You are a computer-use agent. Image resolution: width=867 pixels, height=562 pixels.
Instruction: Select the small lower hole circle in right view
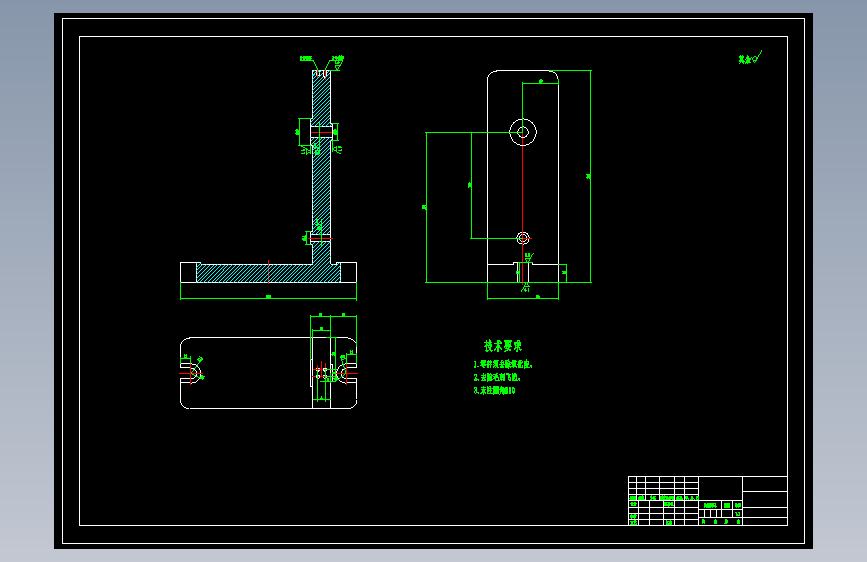tap(523, 238)
